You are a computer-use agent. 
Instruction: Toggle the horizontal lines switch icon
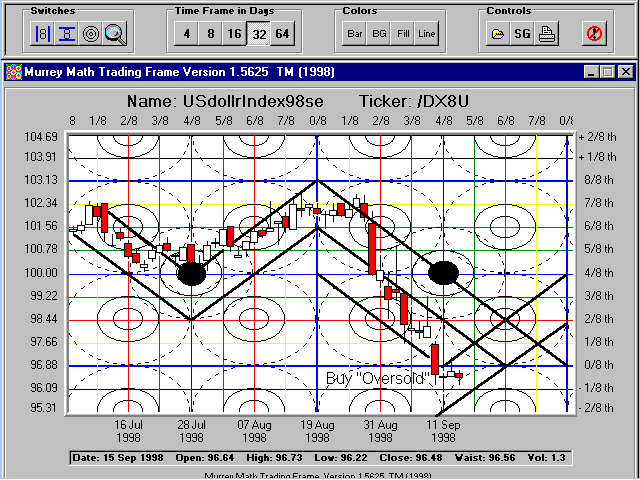click(67, 33)
